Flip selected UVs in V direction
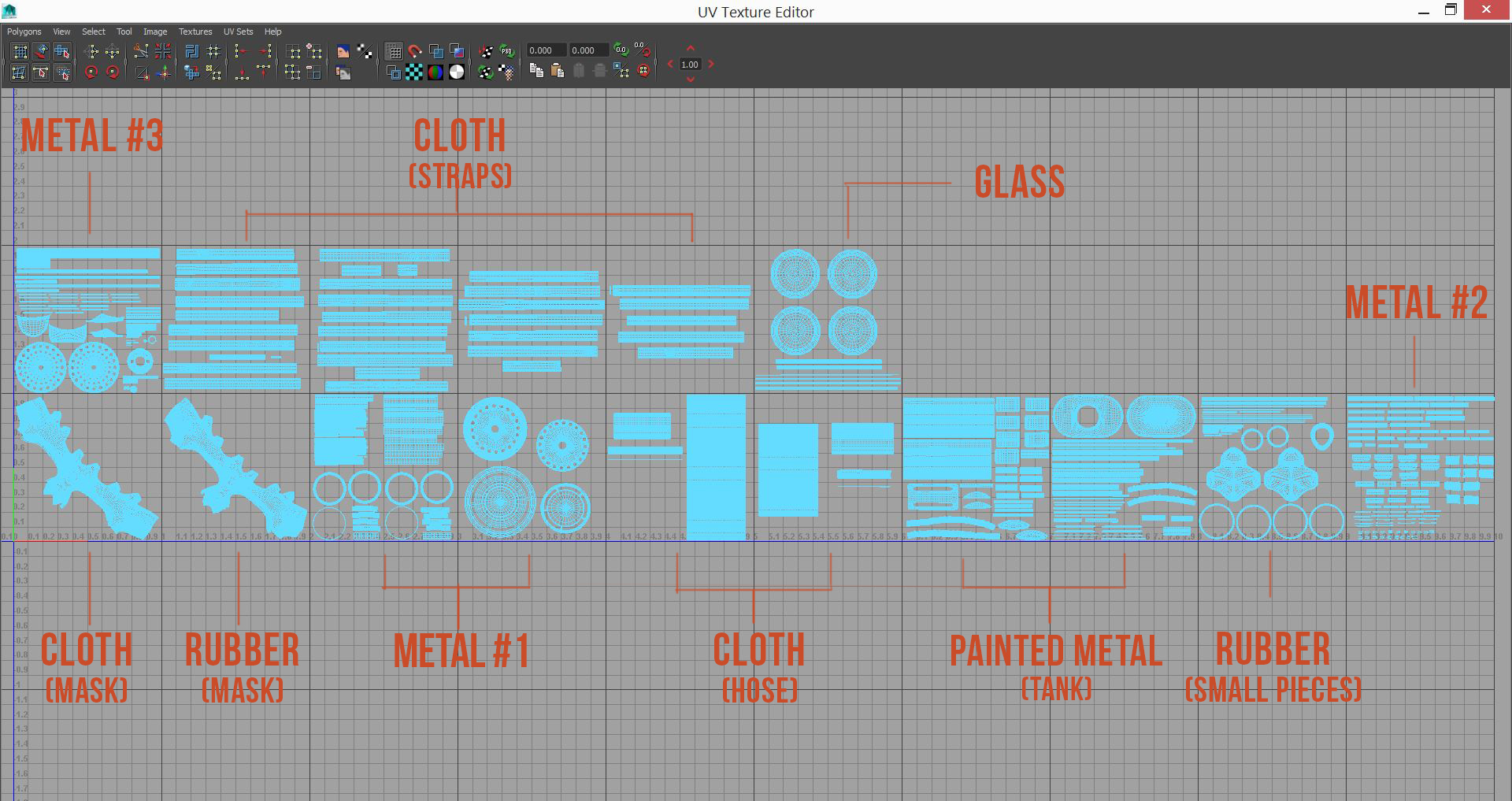 [112, 51]
